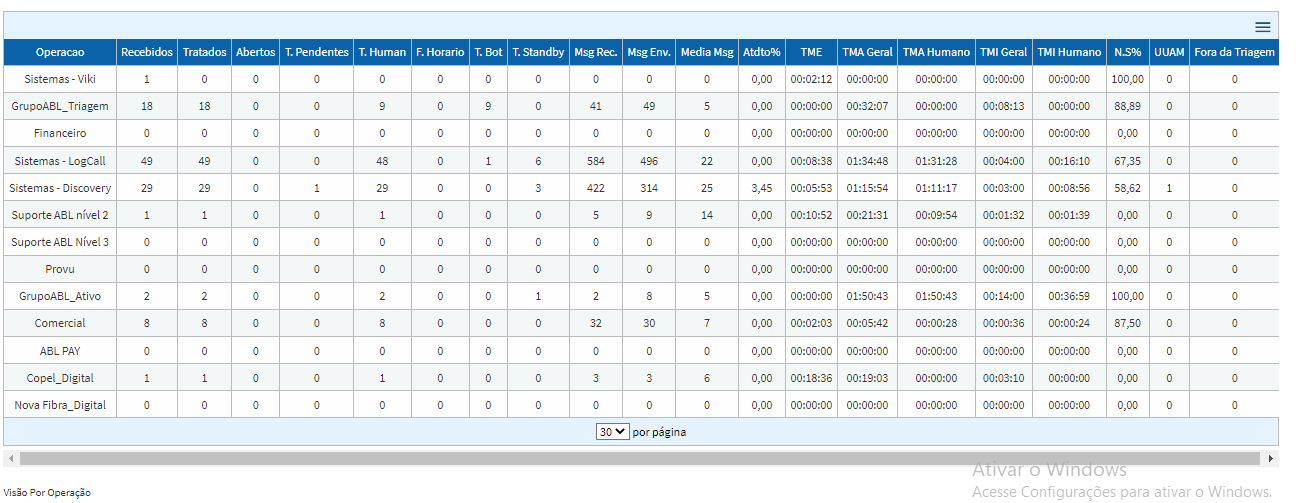Click the 00:32:07 TMA Geral value
1298x503 pixels.
coord(867,106)
